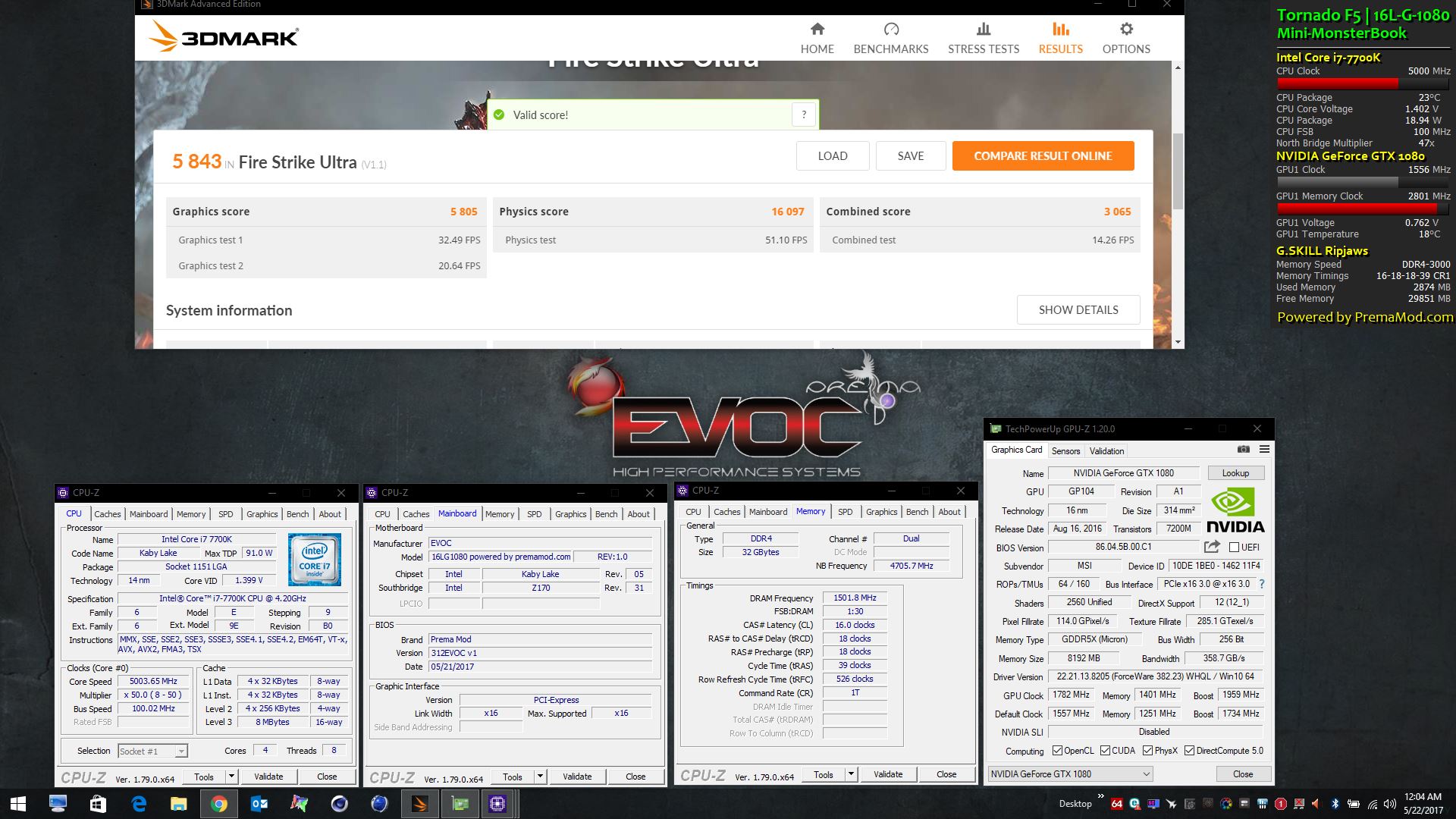The image size is (1456, 819).
Task: Open the 3DMark Home icon
Action: pos(817,30)
